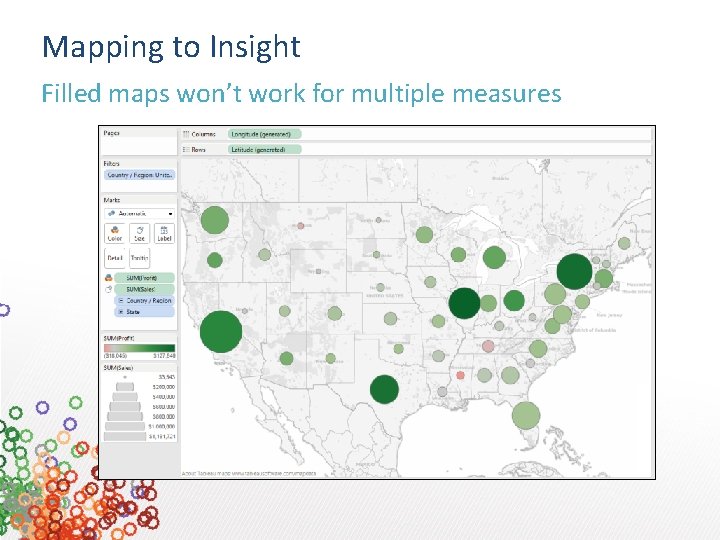The image size is (720, 540).
Task: Click the Marks card title
Action: click(112, 200)
